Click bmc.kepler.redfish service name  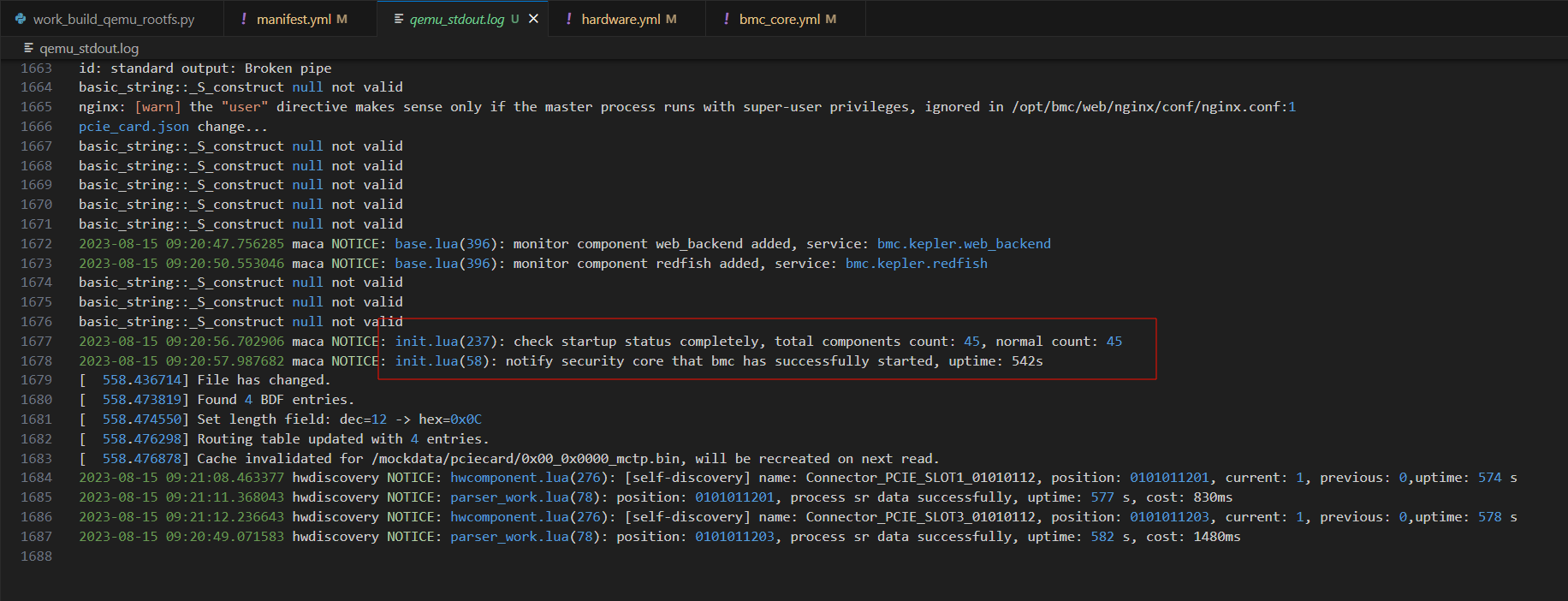click(x=916, y=264)
